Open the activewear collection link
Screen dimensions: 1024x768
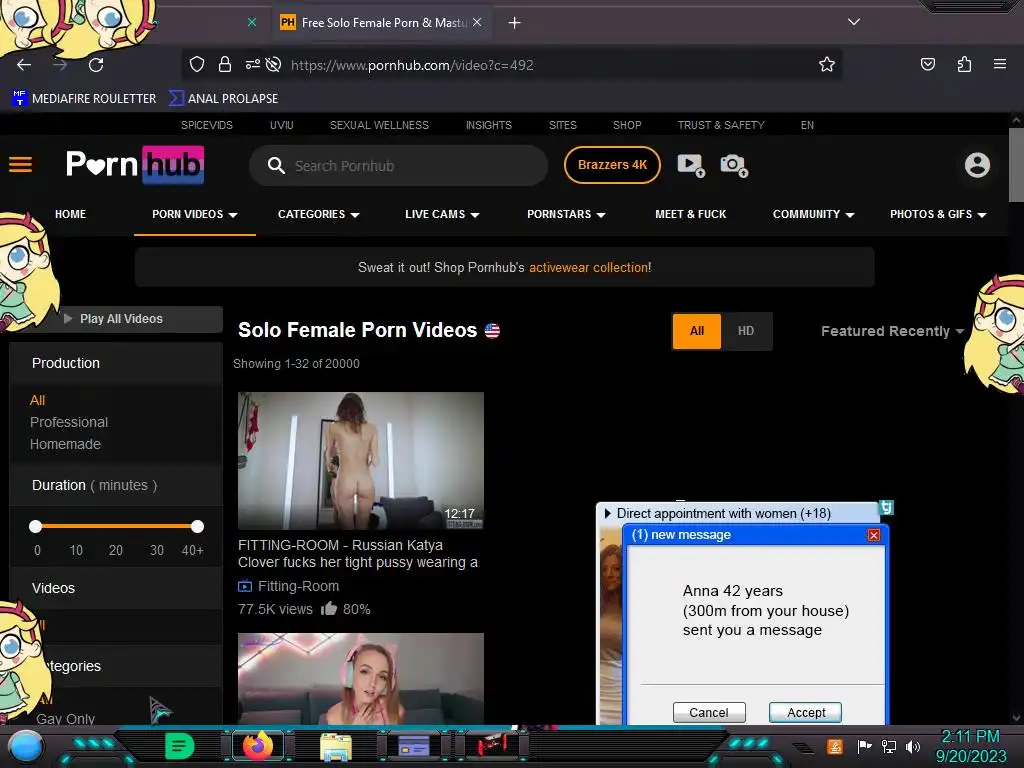(590, 268)
